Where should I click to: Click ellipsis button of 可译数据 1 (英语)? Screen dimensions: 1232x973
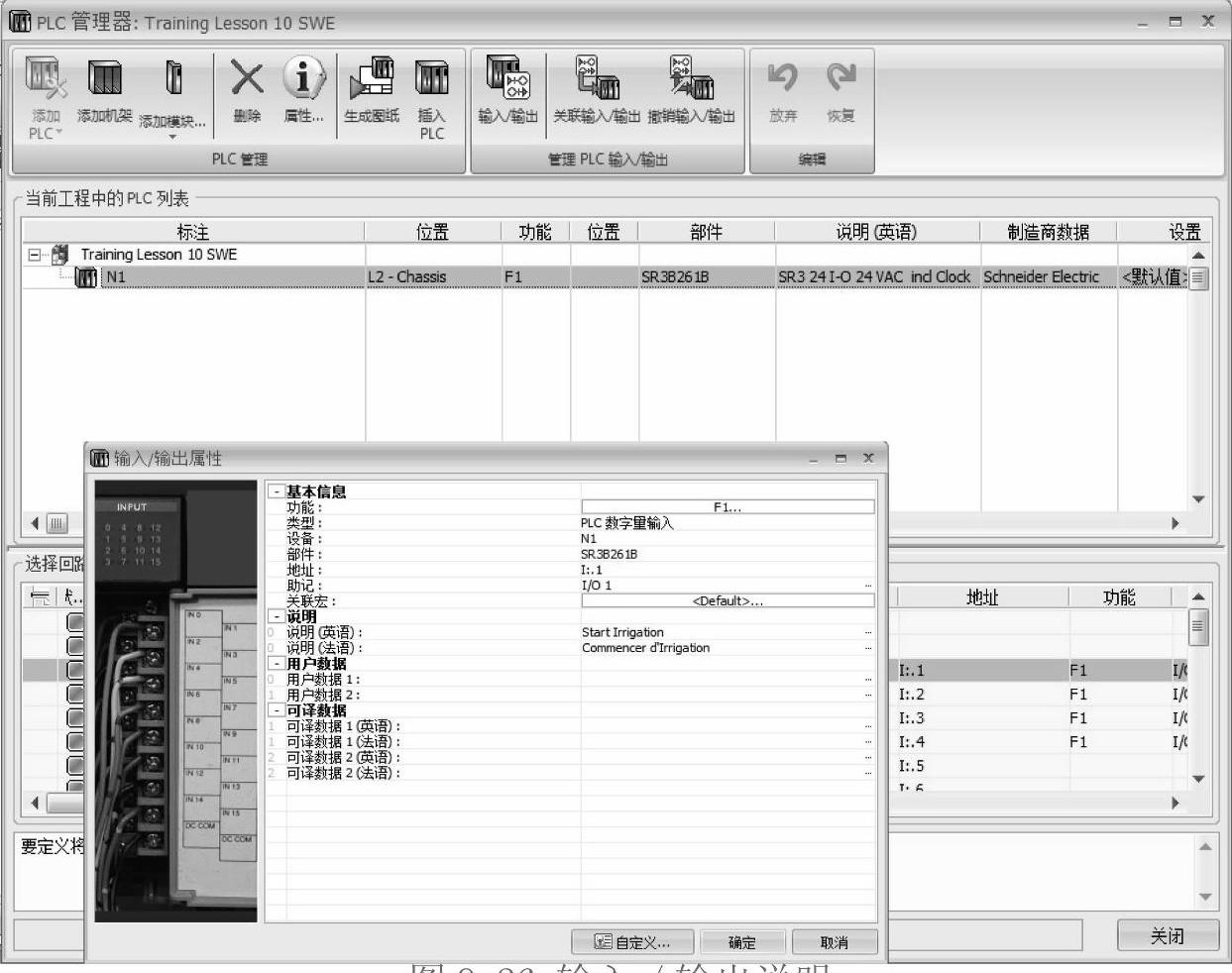tap(869, 726)
